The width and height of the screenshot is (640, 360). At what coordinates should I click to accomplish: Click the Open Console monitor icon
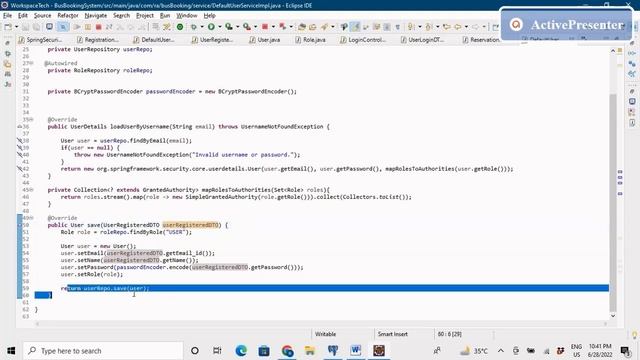point(49,27)
